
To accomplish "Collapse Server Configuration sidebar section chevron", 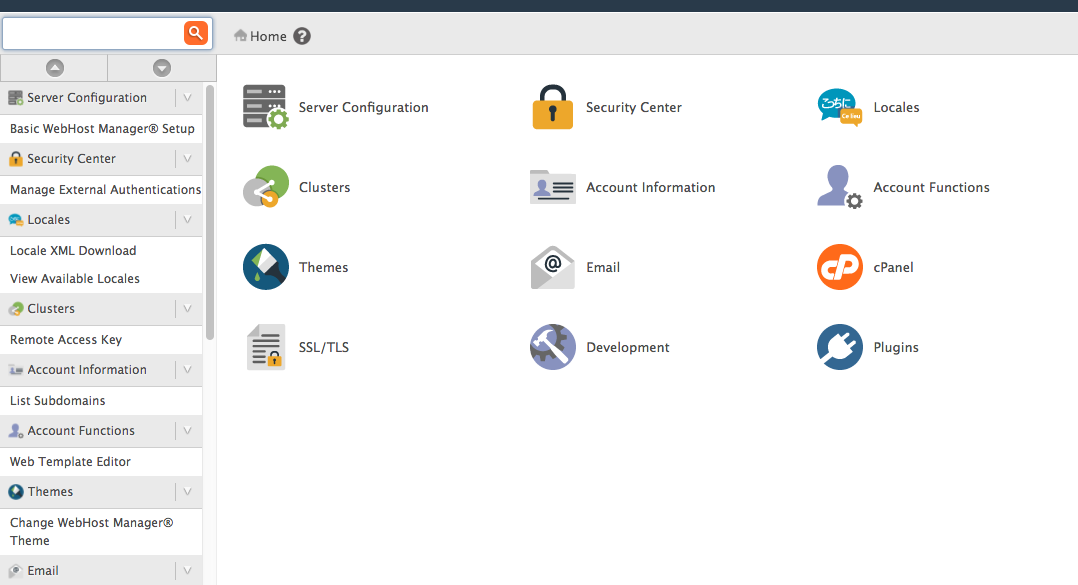I will point(188,98).
